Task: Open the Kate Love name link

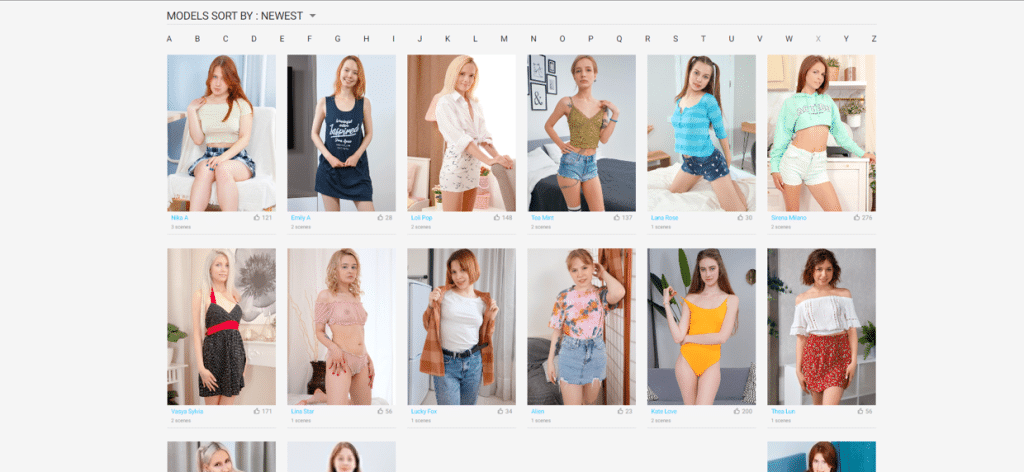Action: pos(664,411)
